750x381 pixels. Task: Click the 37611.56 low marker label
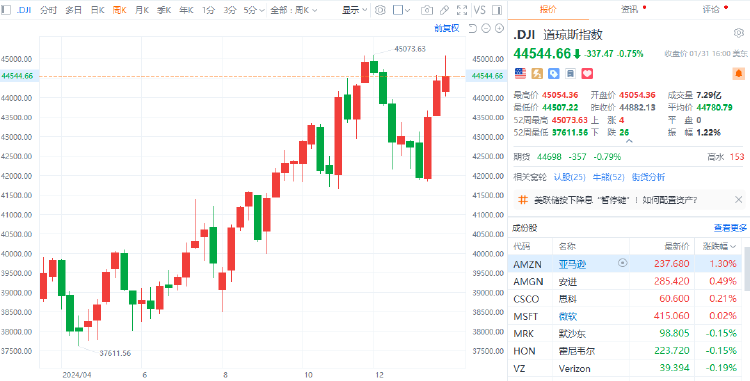click(x=115, y=353)
